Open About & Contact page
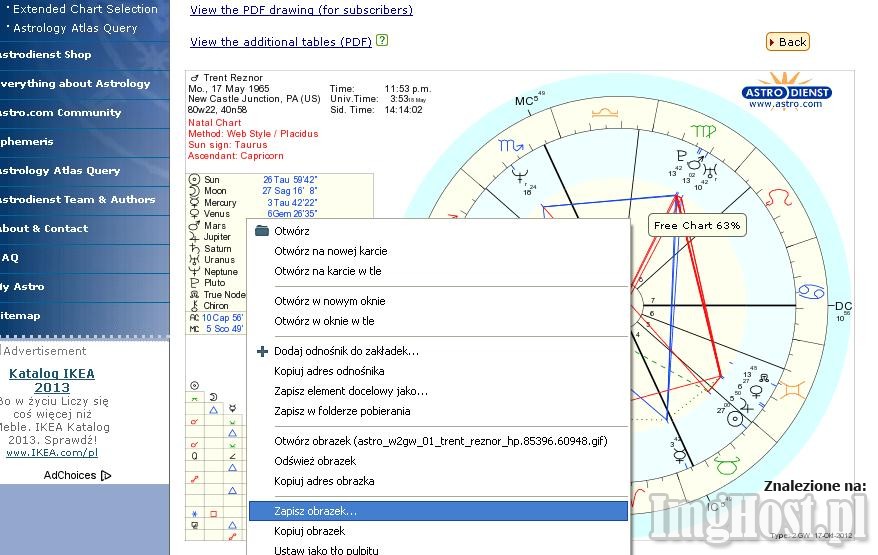Image resolution: width=878 pixels, height=555 pixels. pos(44,228)
